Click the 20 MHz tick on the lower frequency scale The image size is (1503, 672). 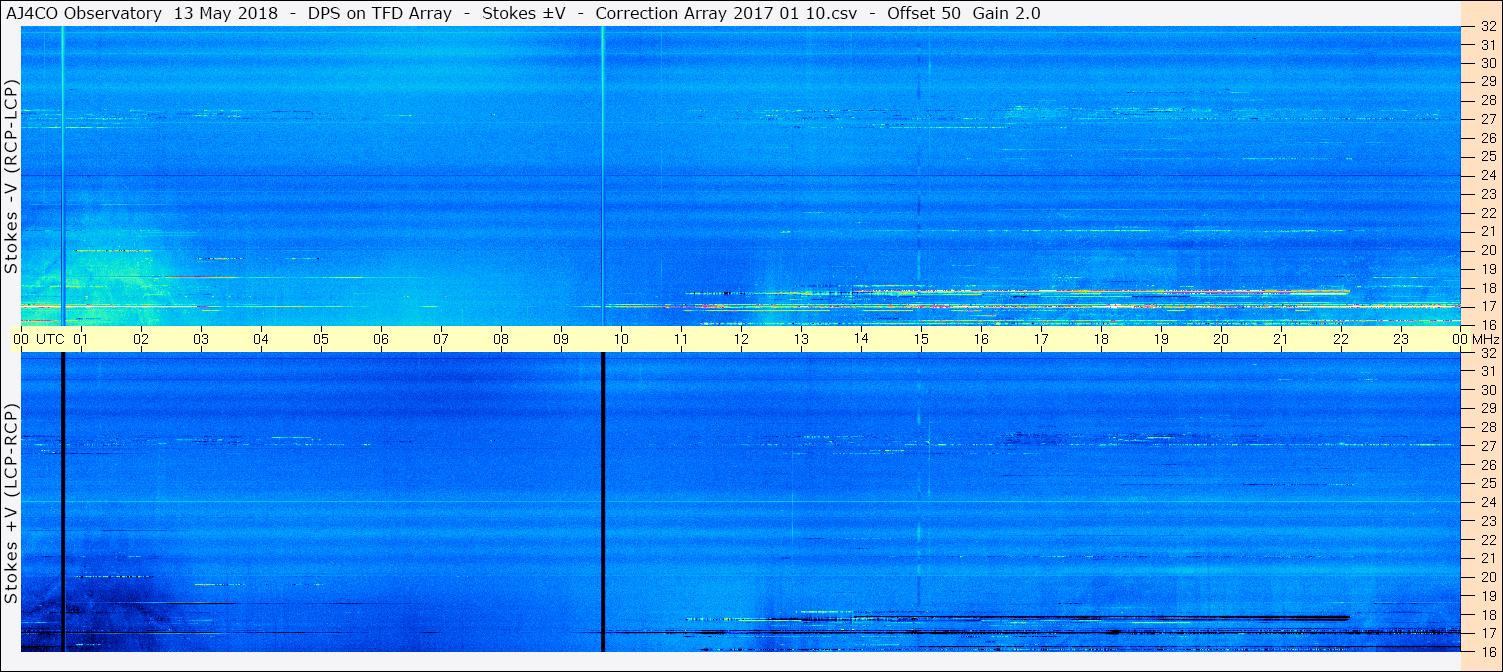point(1487,577)
